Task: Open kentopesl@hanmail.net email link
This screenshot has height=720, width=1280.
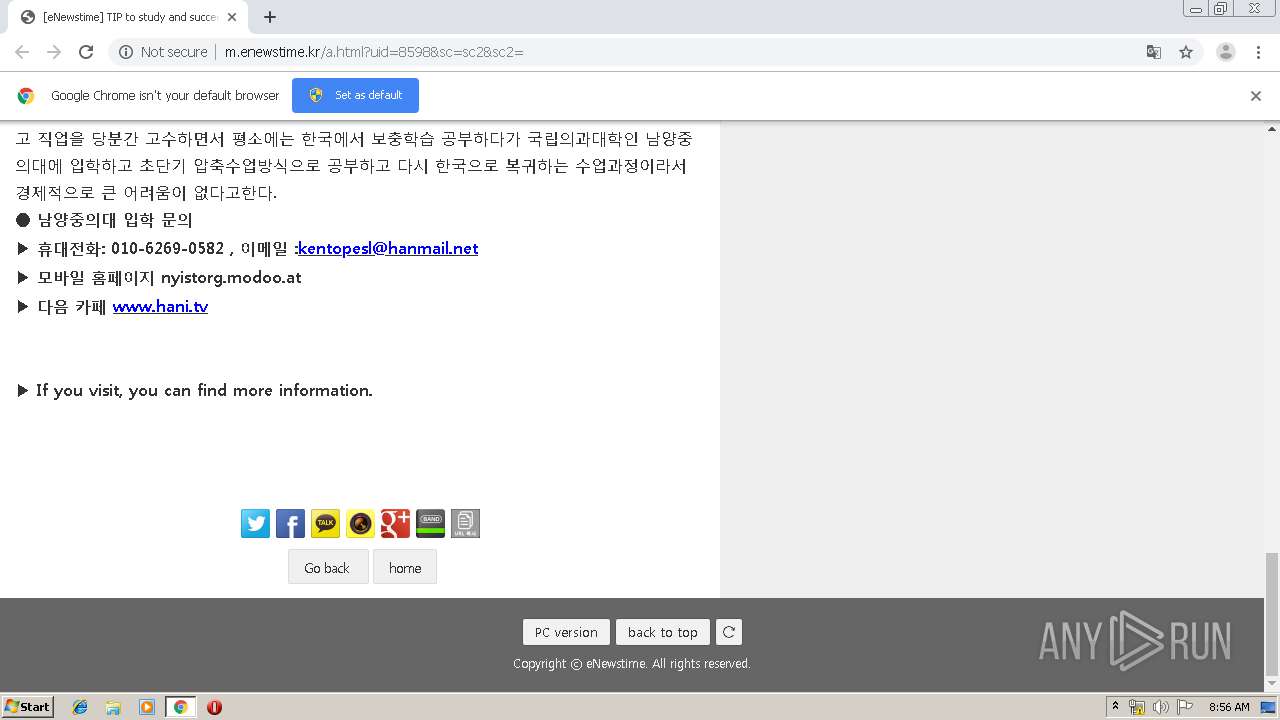Action: [388, 248]
